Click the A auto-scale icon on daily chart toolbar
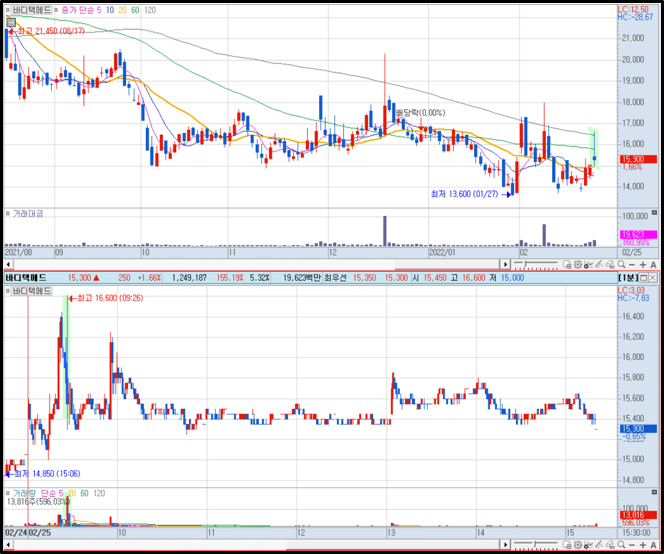This screenshot has width=664, height=554. [x=653, y=264]
